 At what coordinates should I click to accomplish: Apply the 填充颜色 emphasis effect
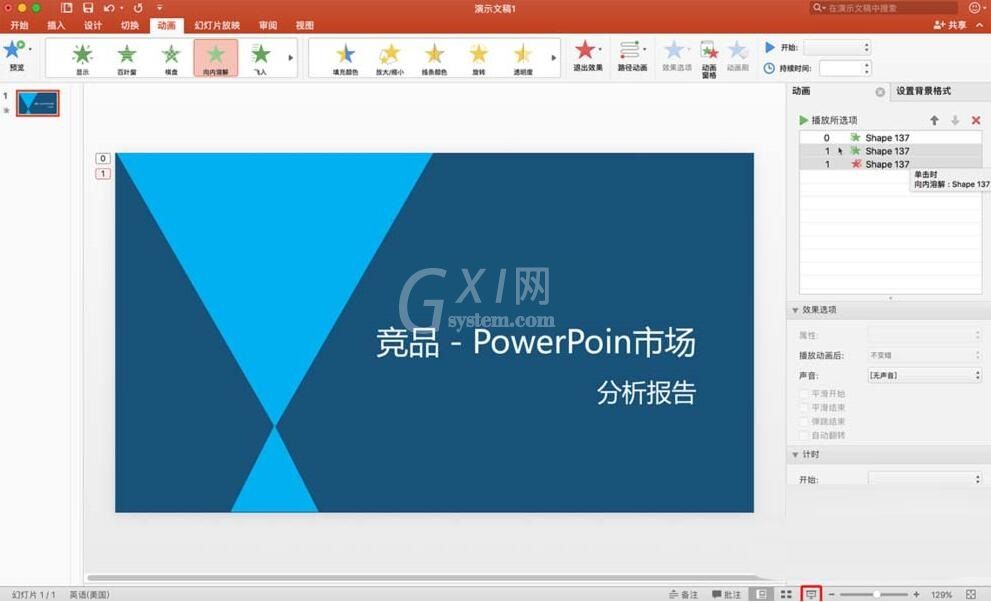345,58
